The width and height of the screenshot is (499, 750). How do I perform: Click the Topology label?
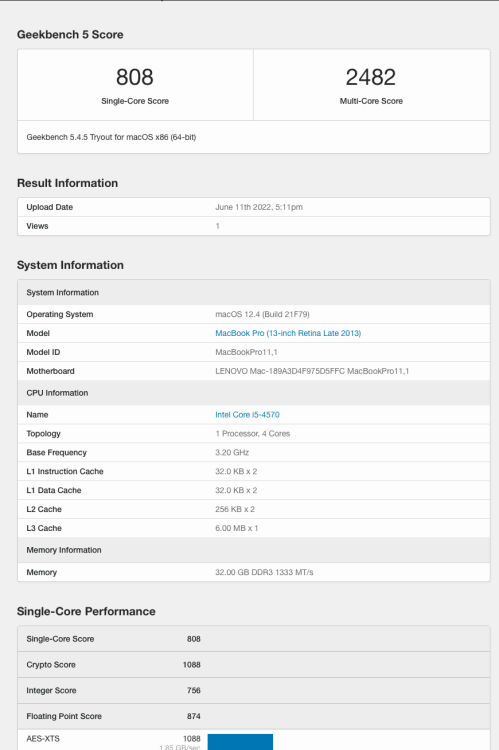click(44, 433)
